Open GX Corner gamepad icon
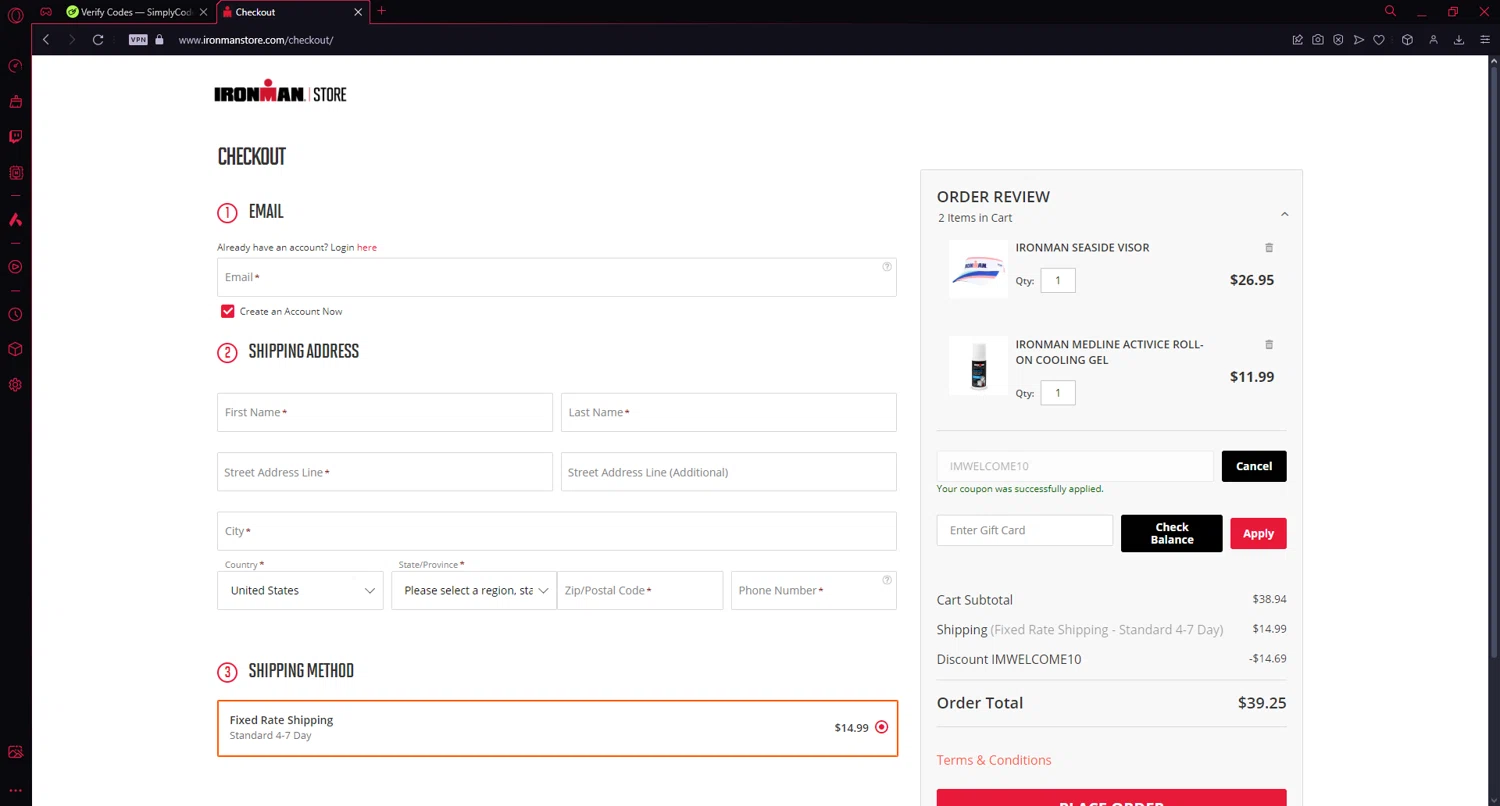This screenshot has width=1500, height=806. click(46, 12)
